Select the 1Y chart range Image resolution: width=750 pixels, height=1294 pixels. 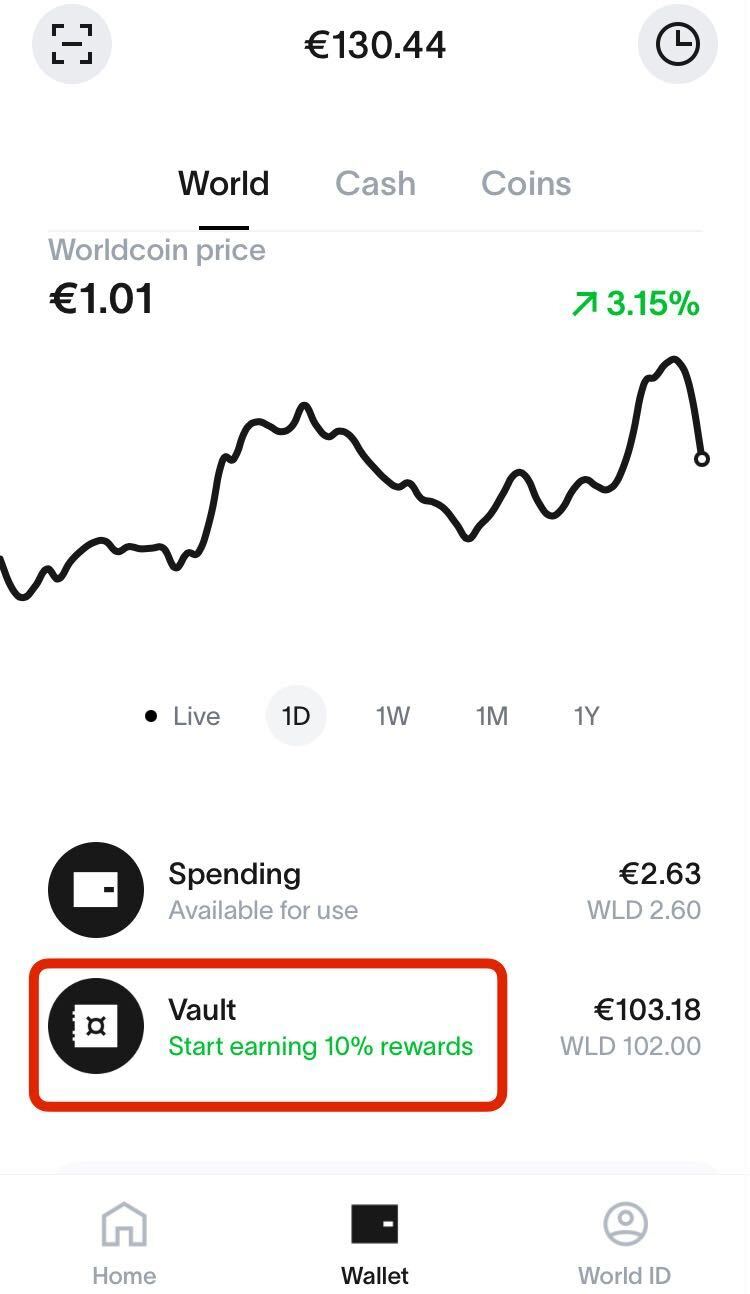pos(586,716)
